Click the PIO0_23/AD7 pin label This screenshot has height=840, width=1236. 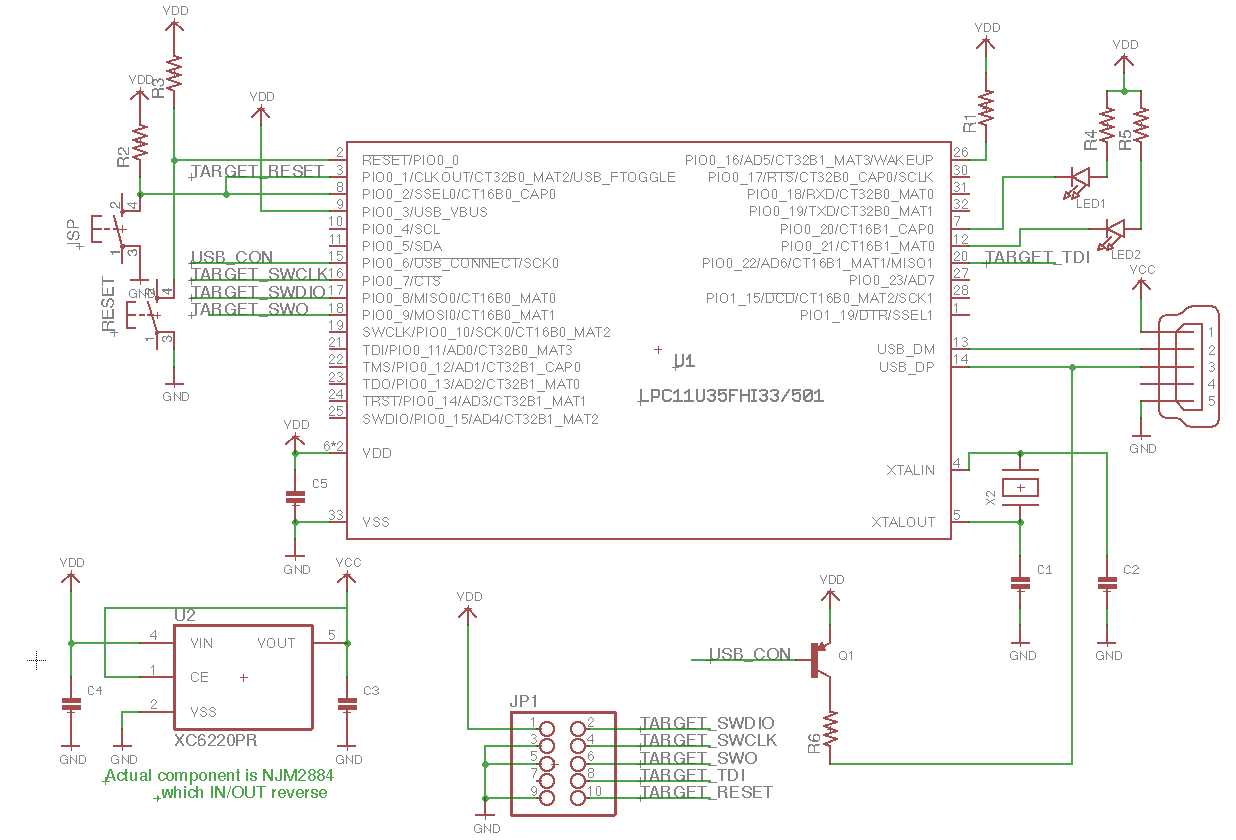891,280
